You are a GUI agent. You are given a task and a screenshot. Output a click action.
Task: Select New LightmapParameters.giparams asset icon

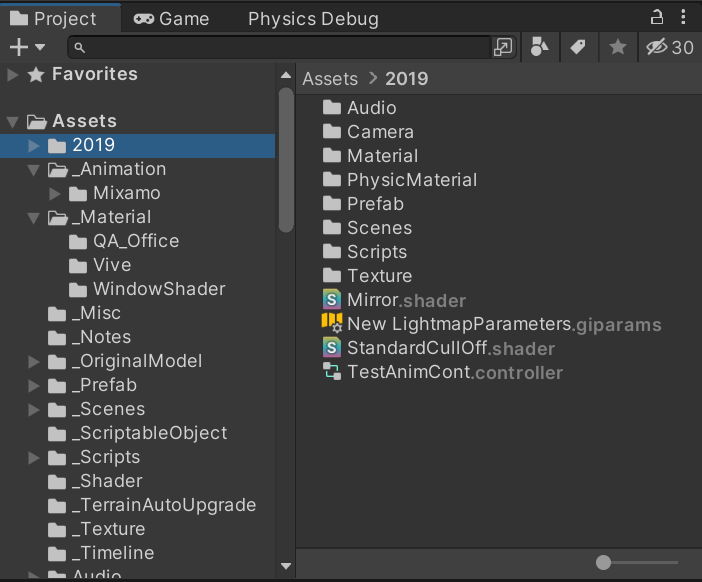(332, 323)
